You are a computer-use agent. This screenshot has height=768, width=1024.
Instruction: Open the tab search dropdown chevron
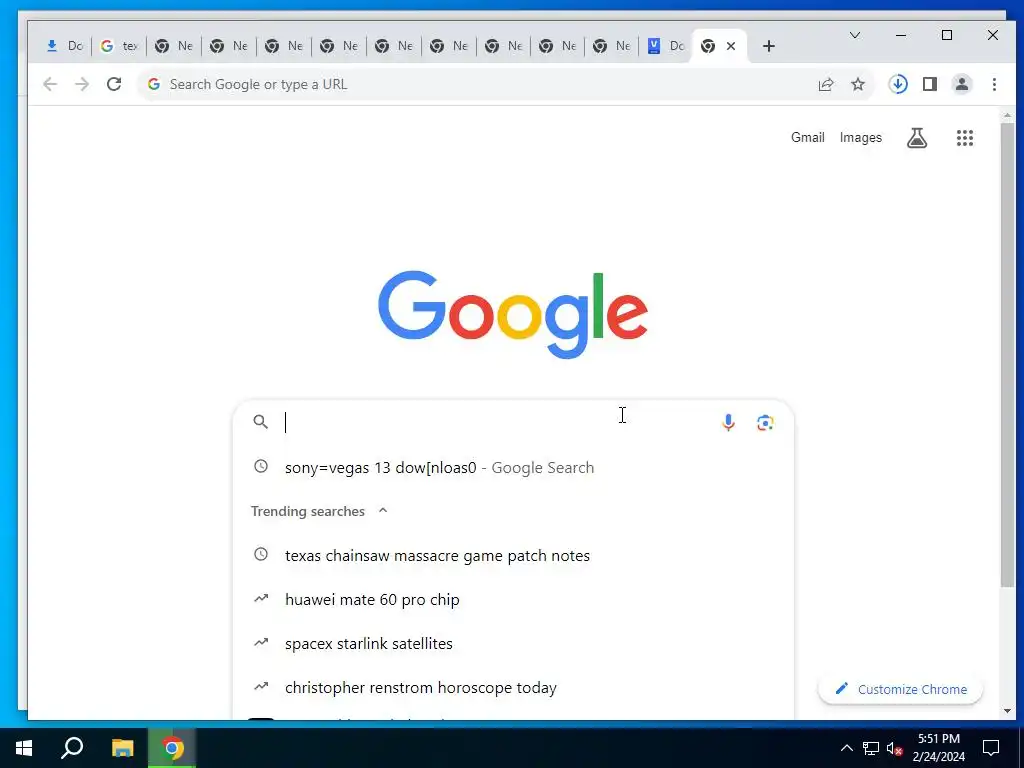point(855,35)
